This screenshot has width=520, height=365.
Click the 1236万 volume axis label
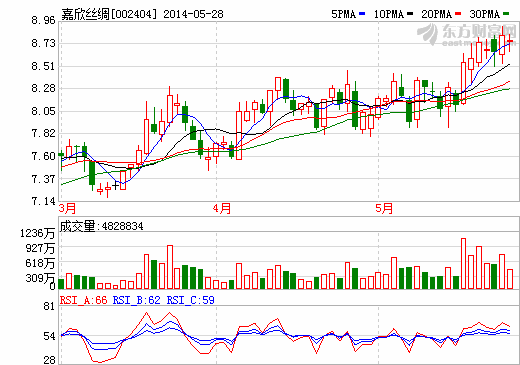[x=37, y=233]
